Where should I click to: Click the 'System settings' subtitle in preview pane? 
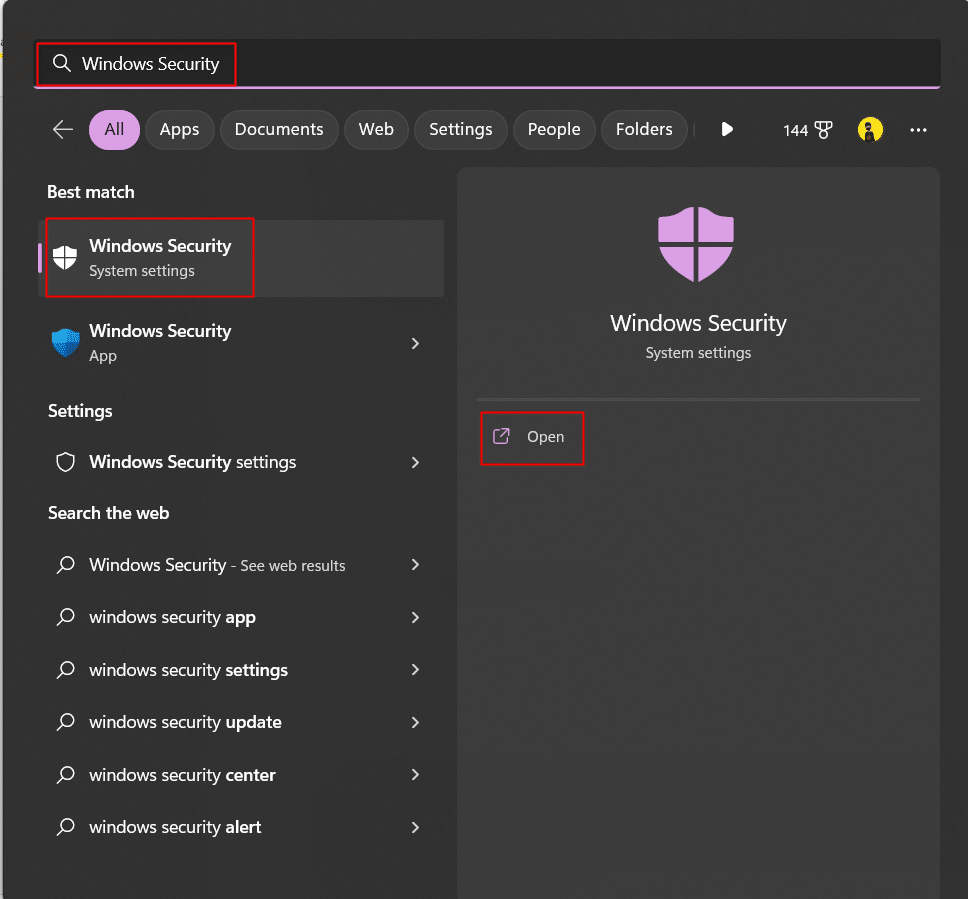[x=698, y=353]
